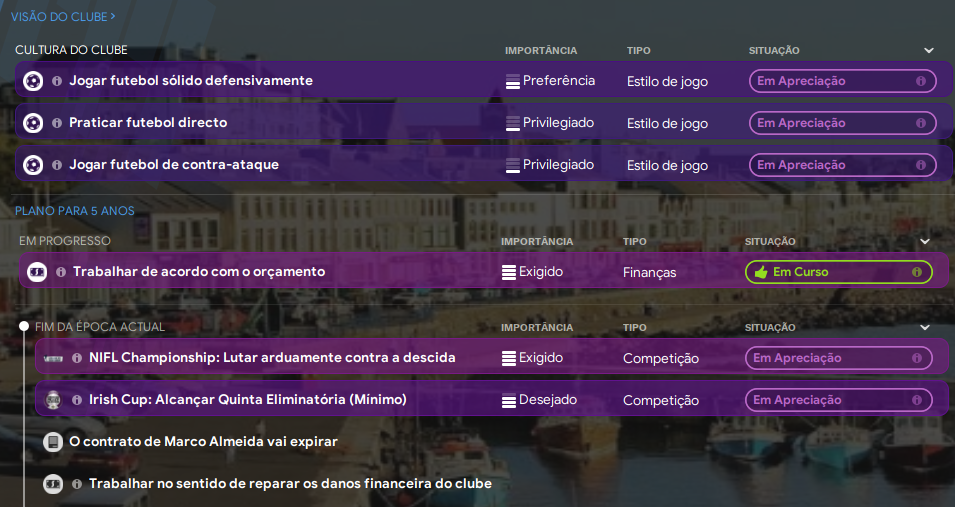
Task: Click football icon beside Praticar futebol directo
Action: [33, 122]
